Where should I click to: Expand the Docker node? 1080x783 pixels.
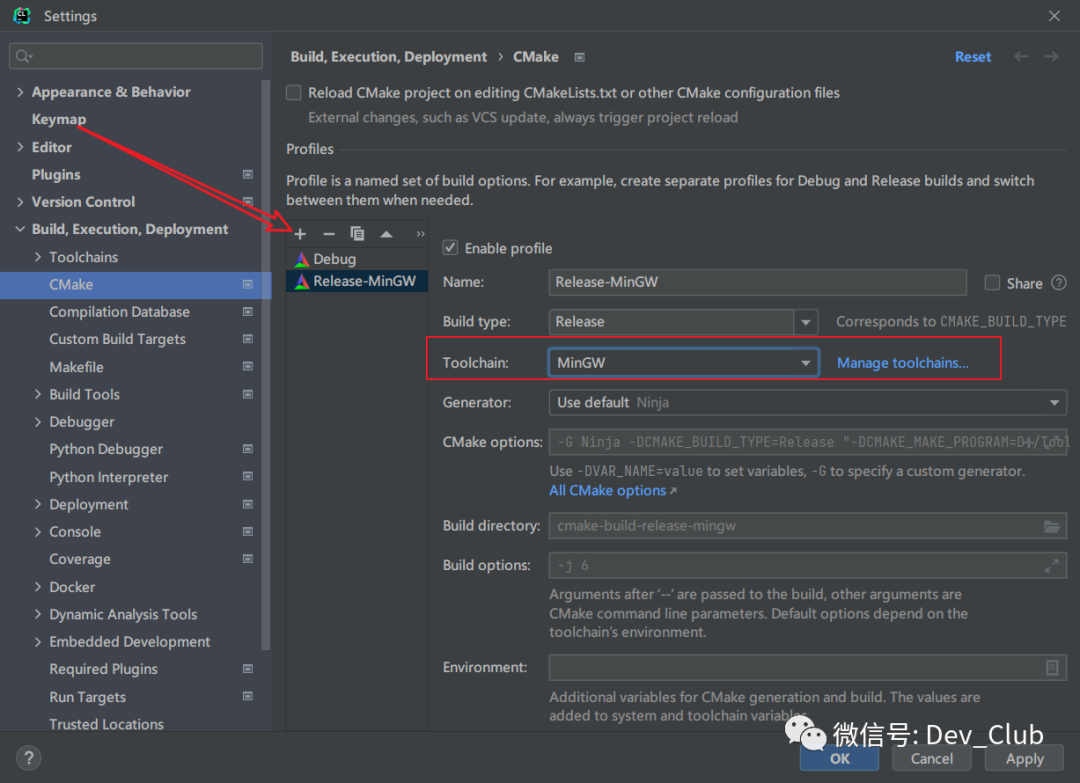pyautogui.click(x=38, y=587)
